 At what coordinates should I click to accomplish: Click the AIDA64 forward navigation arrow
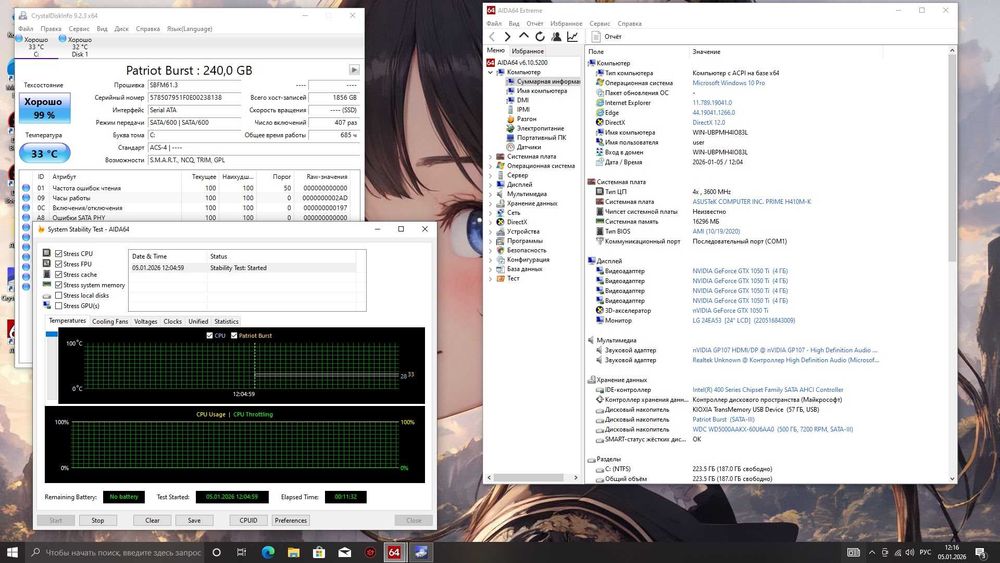point(507,37)
